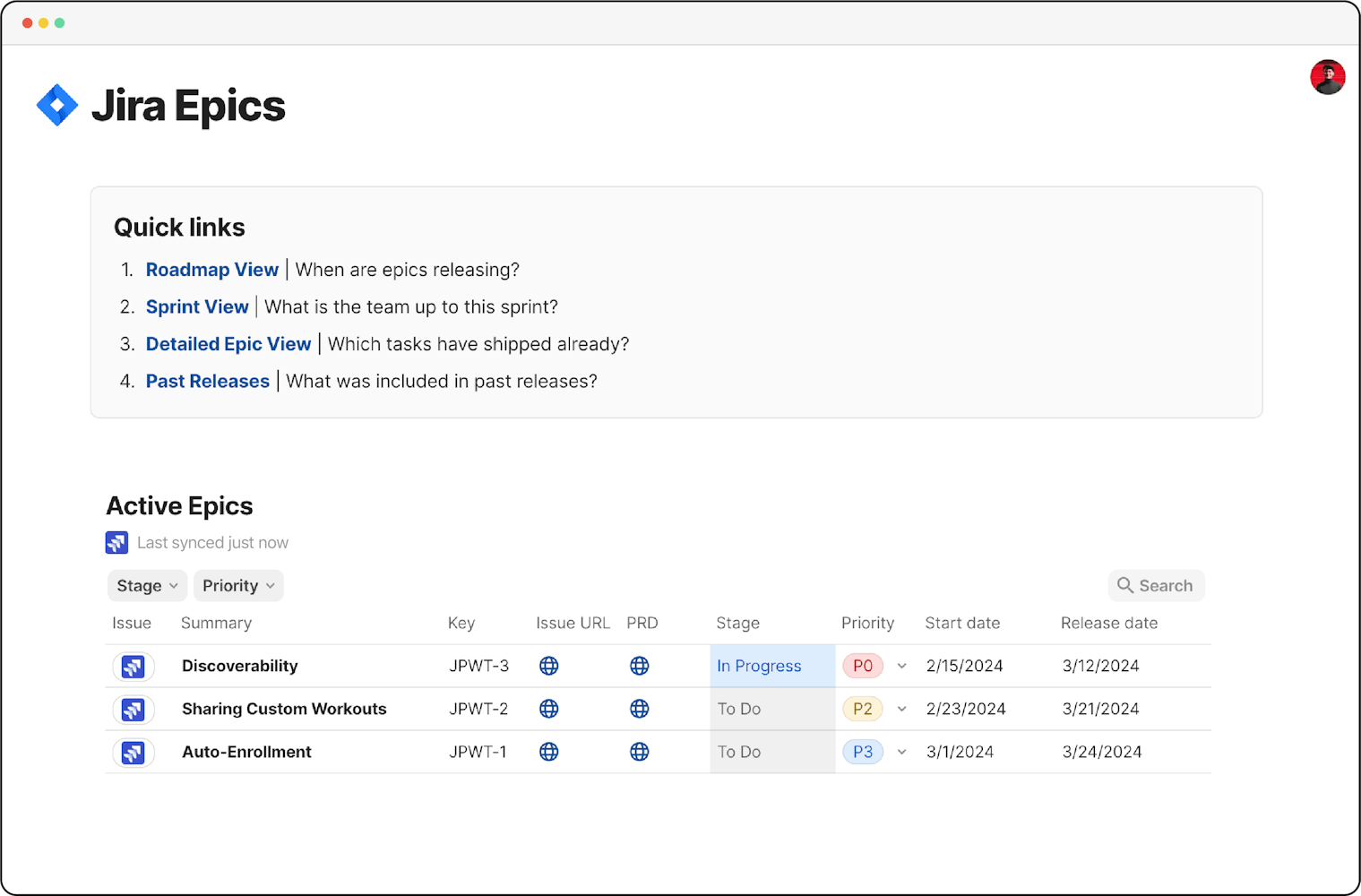Click the blue Jira logo by page title
Image resolution: width=1361 pixels, height=896 pixels.
point(57,106)
